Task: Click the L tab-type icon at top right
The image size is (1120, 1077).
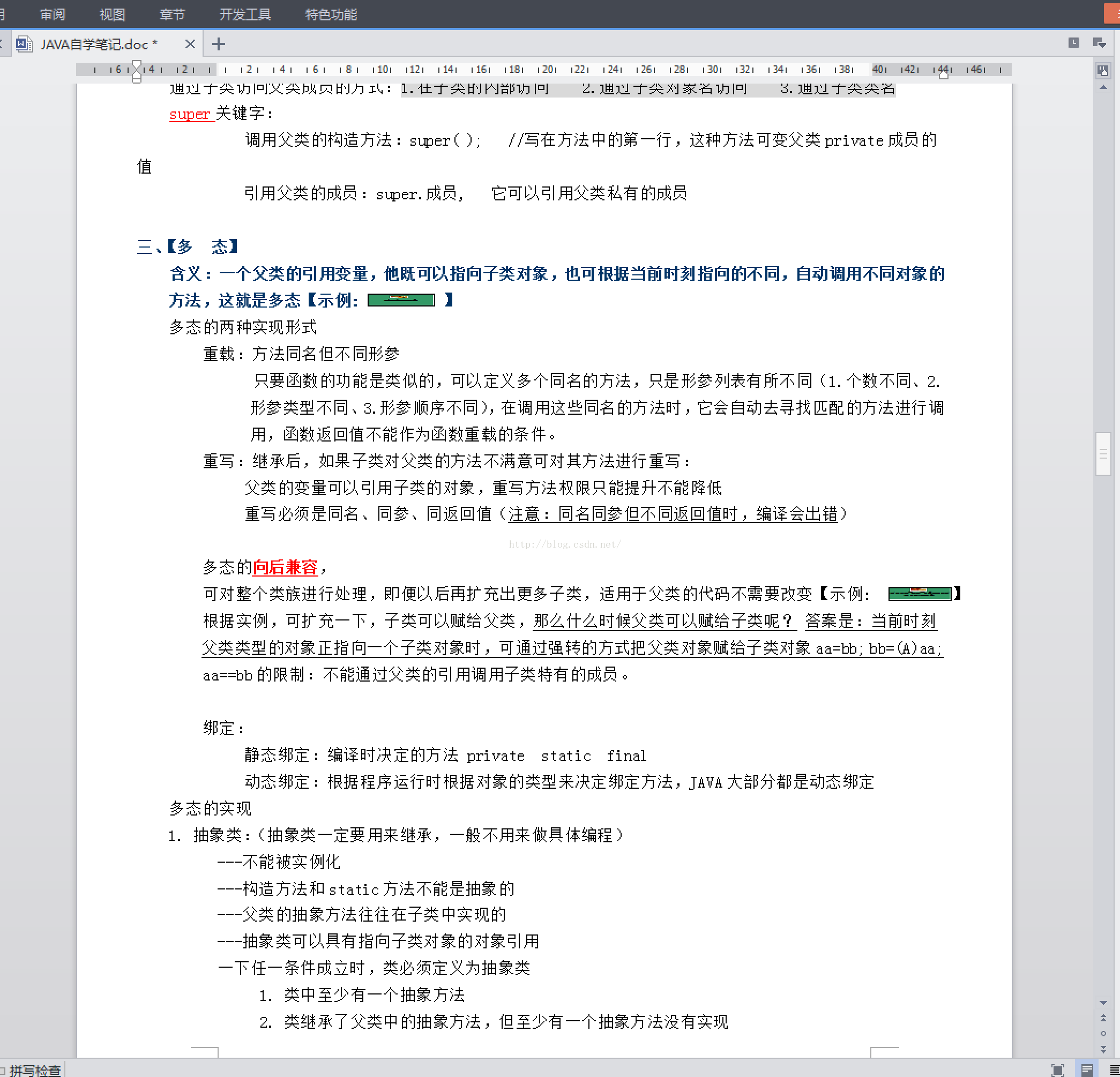Action: click(x=1074, y=43)
